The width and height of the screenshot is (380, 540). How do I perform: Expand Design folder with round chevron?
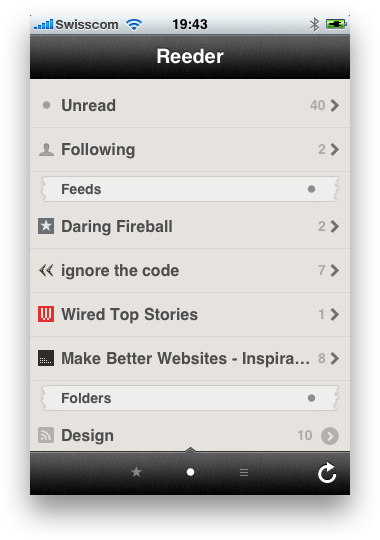pos(330,436)
